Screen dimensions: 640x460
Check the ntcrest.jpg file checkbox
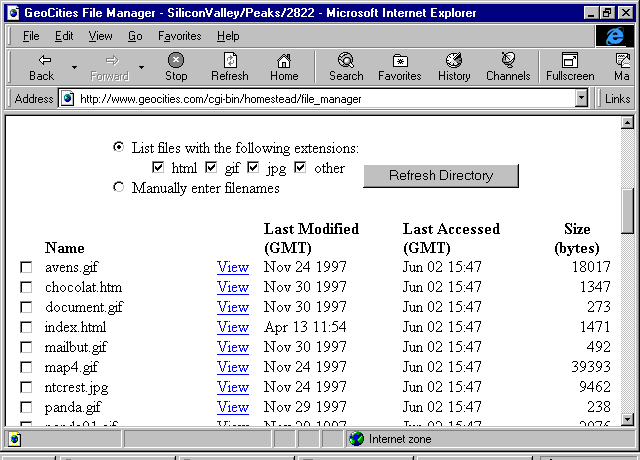coord(26,387)
